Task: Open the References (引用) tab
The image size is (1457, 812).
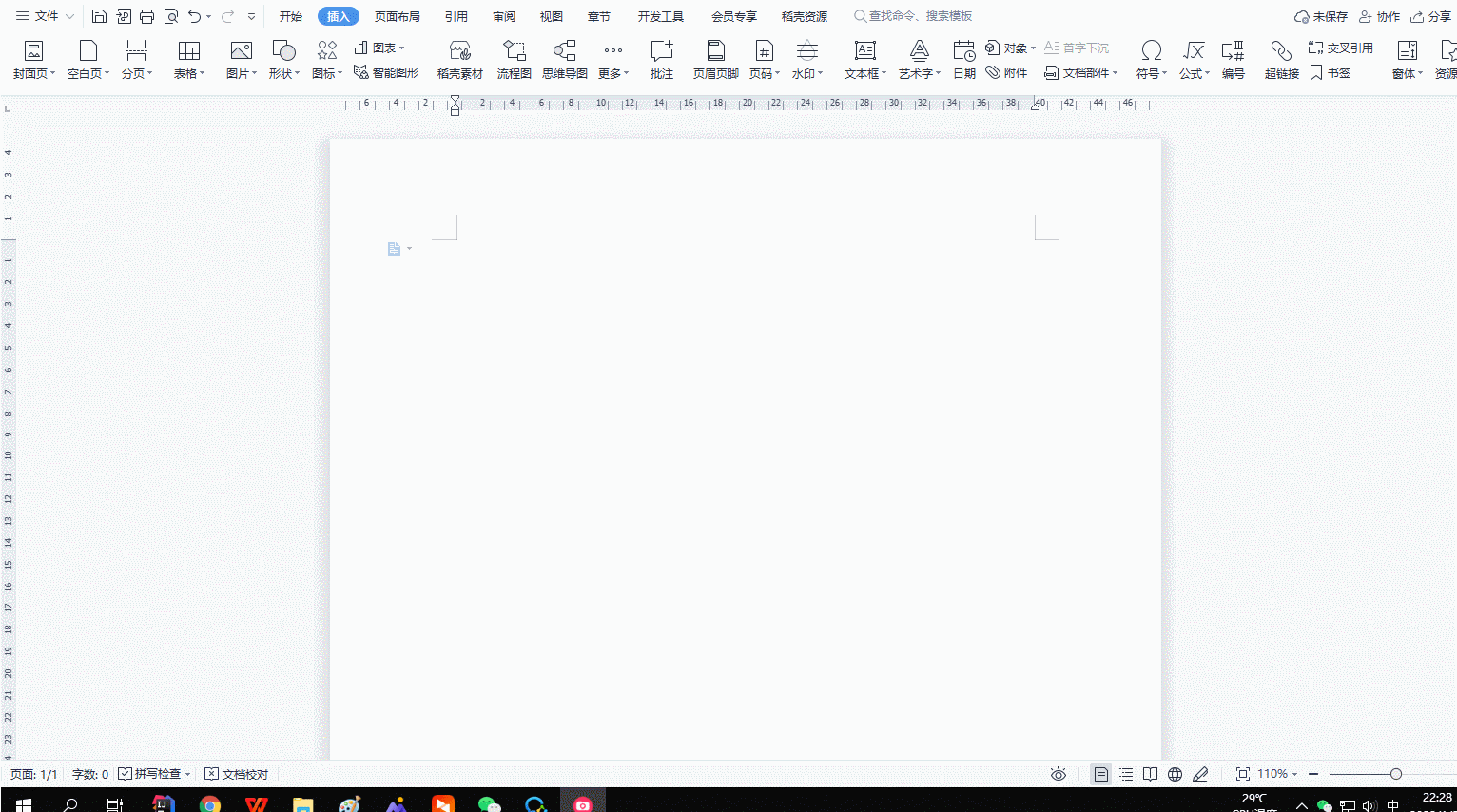Action: tap(457, 16)
